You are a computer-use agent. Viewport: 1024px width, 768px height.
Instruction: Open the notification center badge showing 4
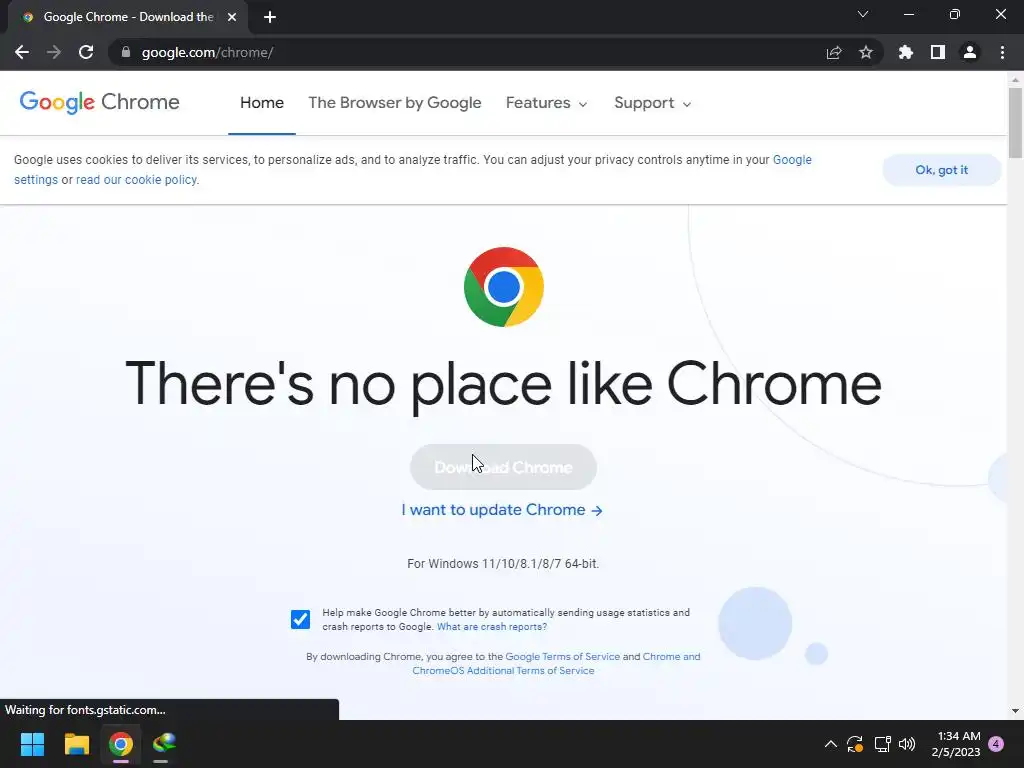pos(996,744)
